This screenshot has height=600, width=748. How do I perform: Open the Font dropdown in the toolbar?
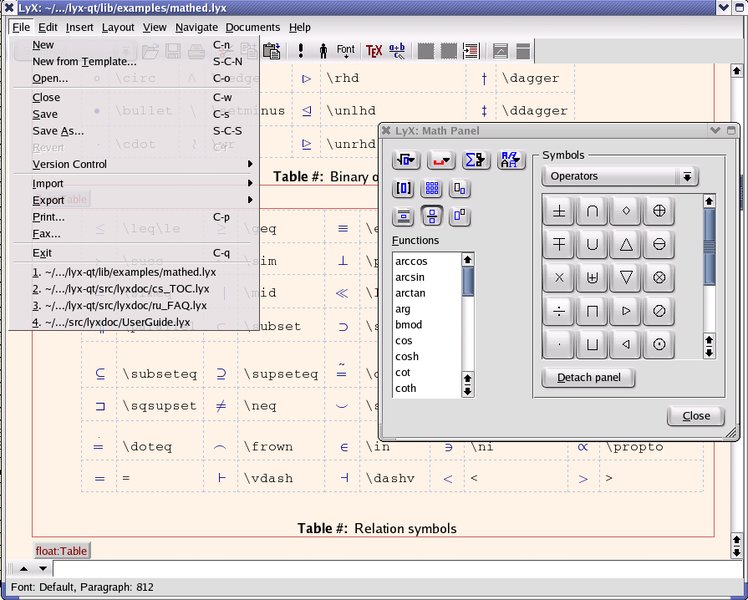[x=346, y=51]
